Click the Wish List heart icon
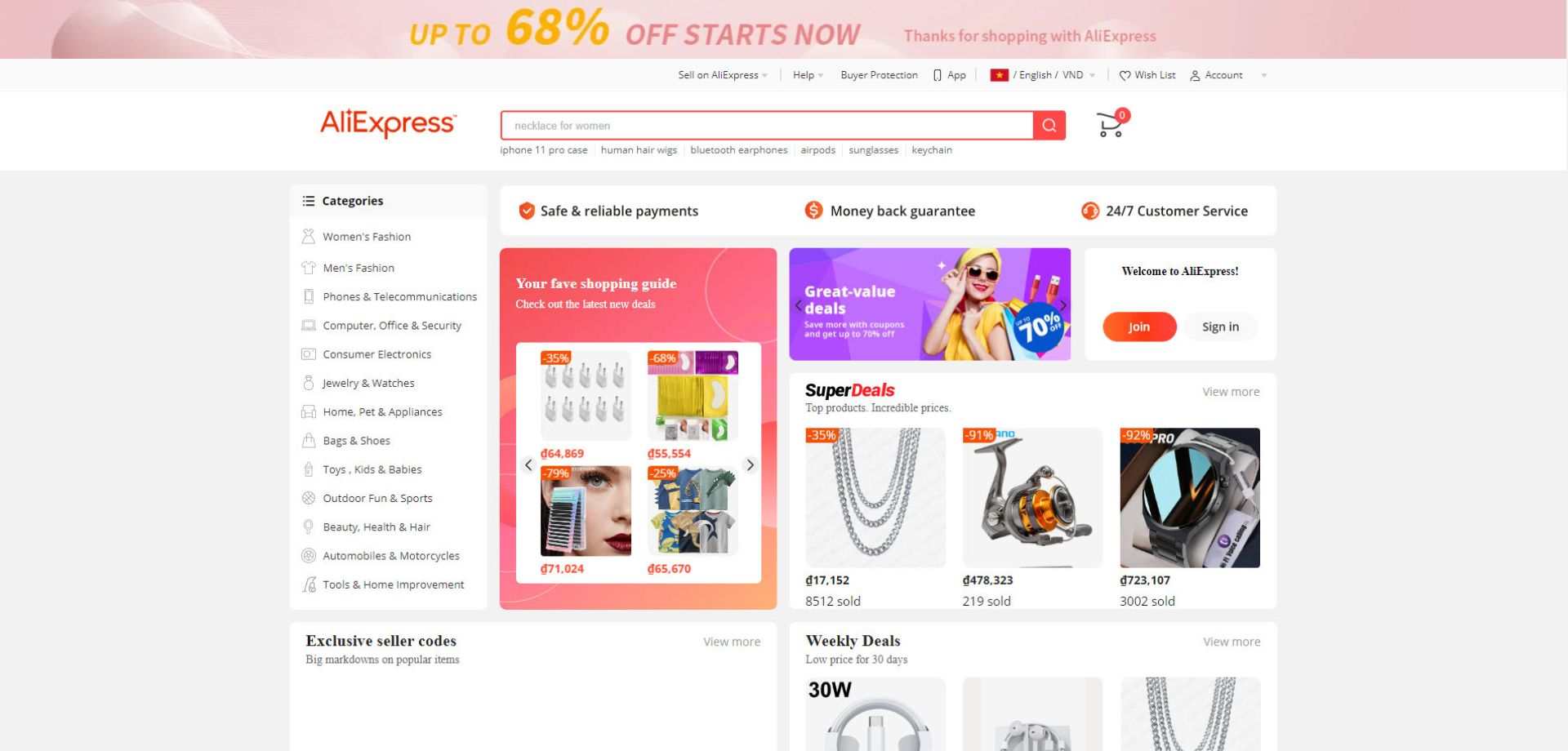The image size is (1568, 751). 1125,75
